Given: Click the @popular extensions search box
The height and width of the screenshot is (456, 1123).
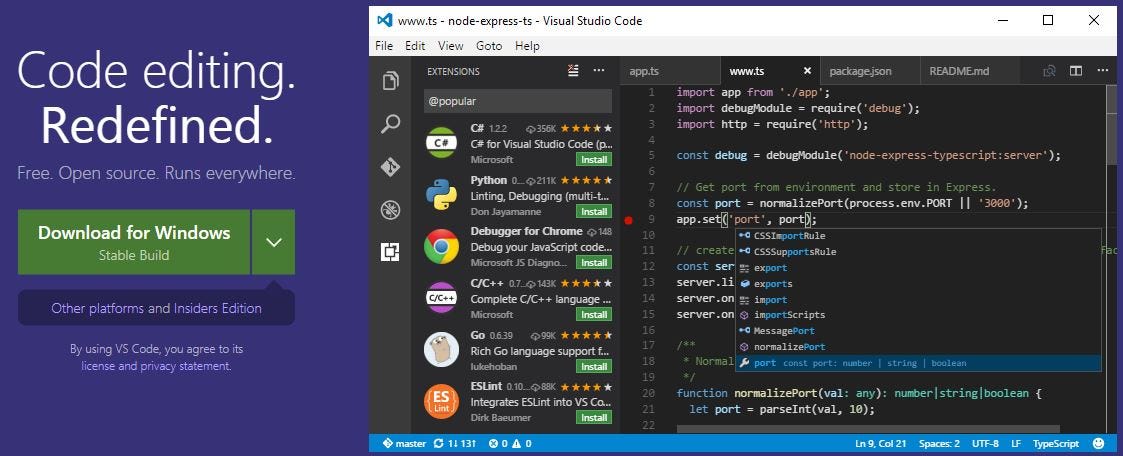Looking at the screenshot, I should click(x=518, y=101).
